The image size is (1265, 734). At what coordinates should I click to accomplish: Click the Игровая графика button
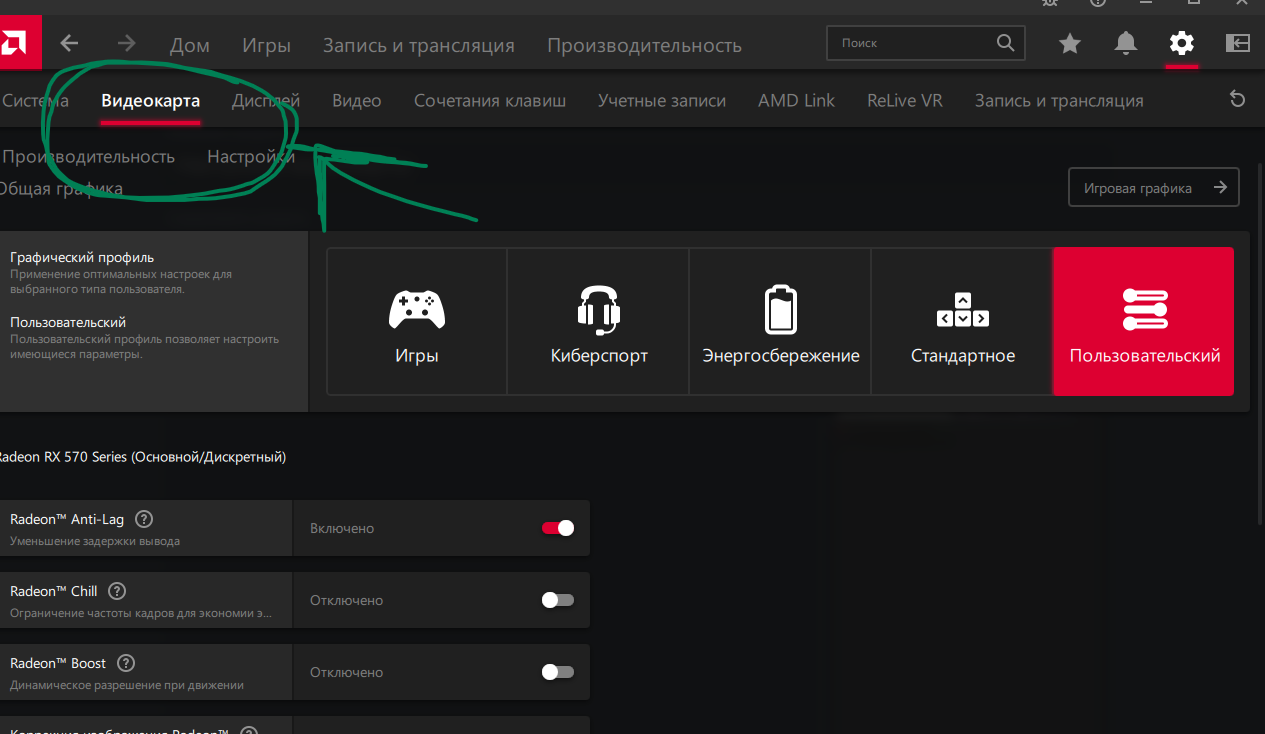1154,187
